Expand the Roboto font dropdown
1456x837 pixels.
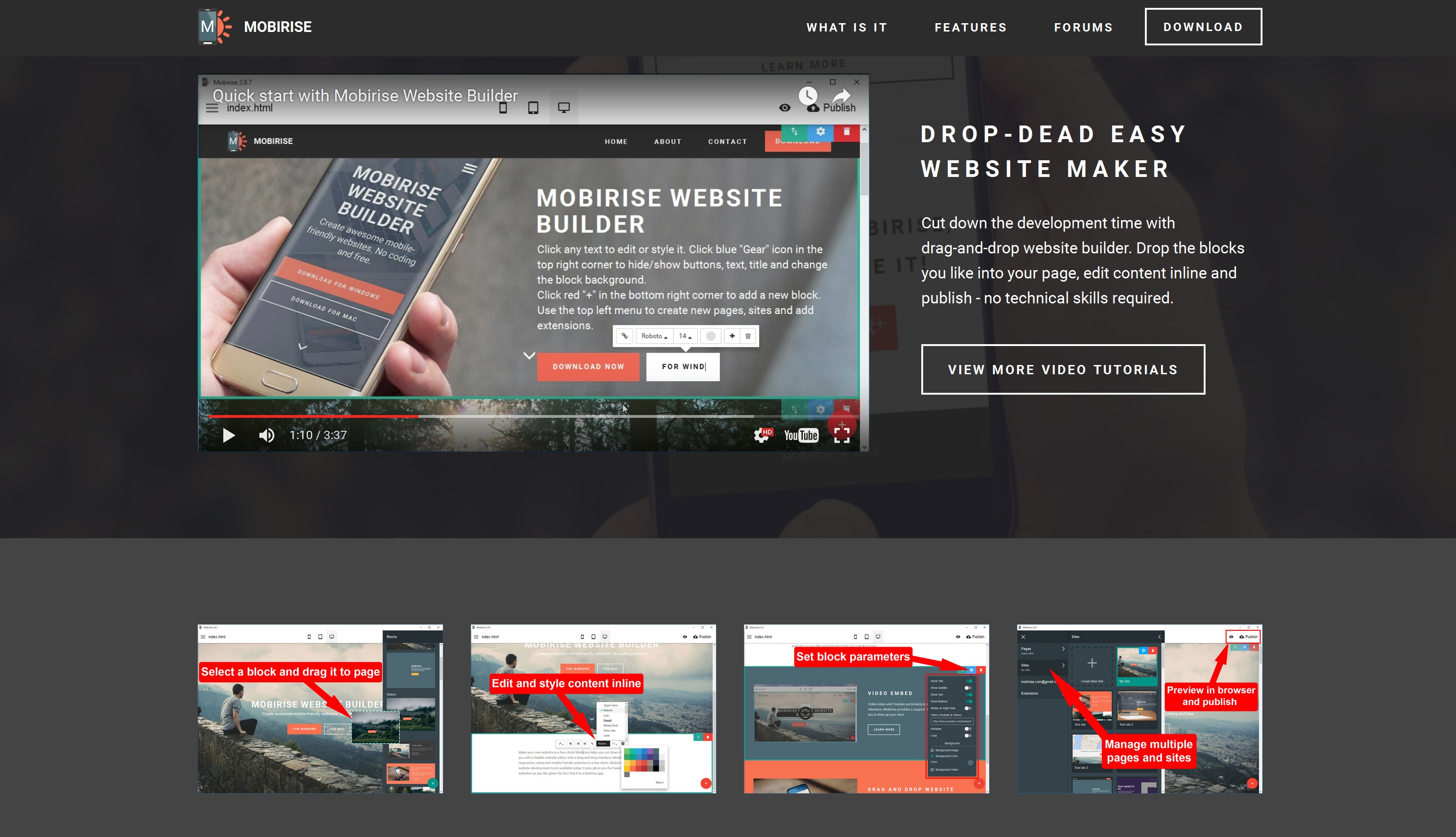tap(652, 336)
